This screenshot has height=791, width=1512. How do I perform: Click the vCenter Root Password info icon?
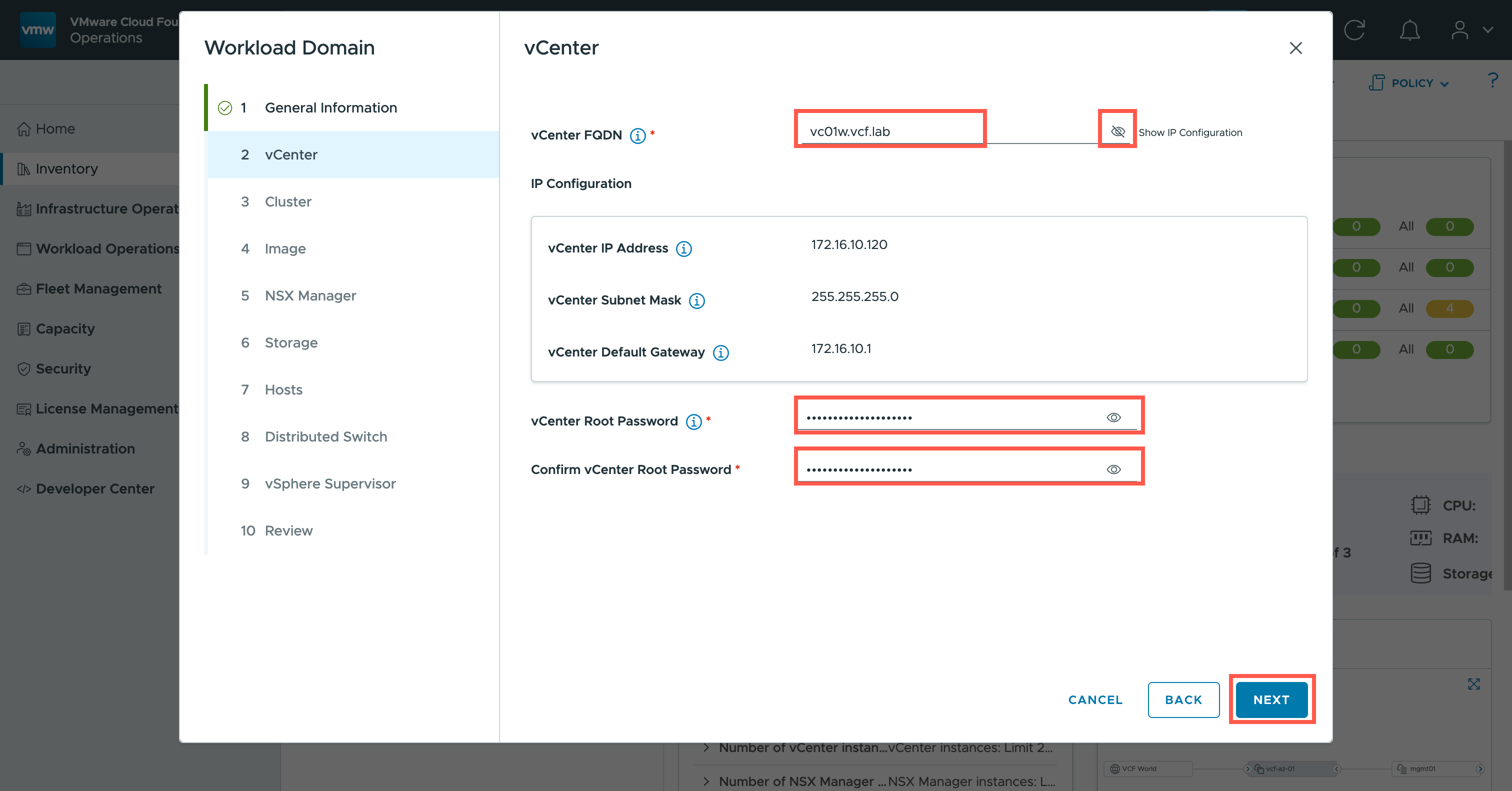point(694,421)
